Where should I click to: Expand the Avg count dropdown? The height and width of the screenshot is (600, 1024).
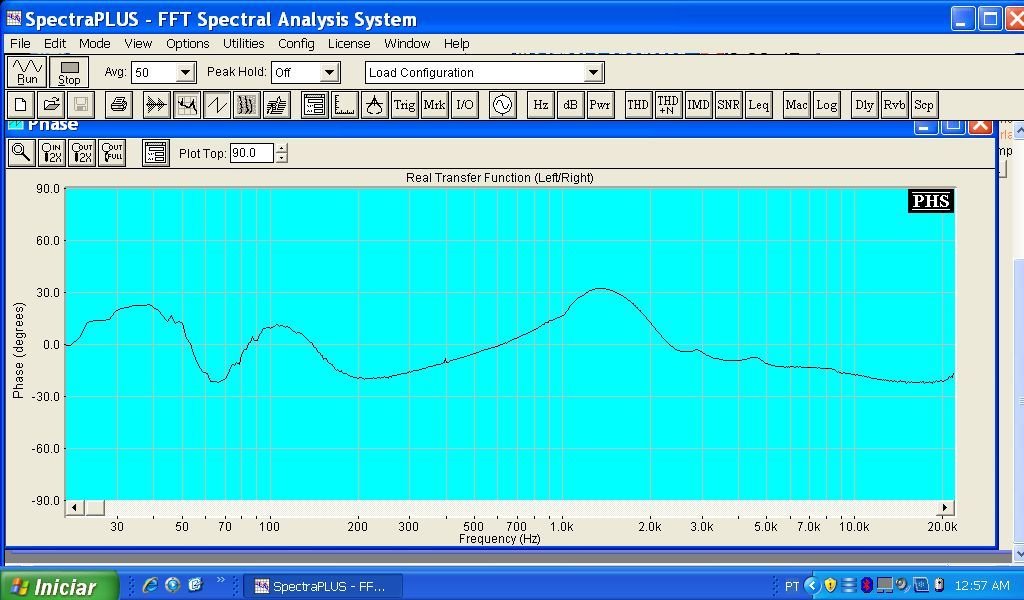tap(185, 73)
